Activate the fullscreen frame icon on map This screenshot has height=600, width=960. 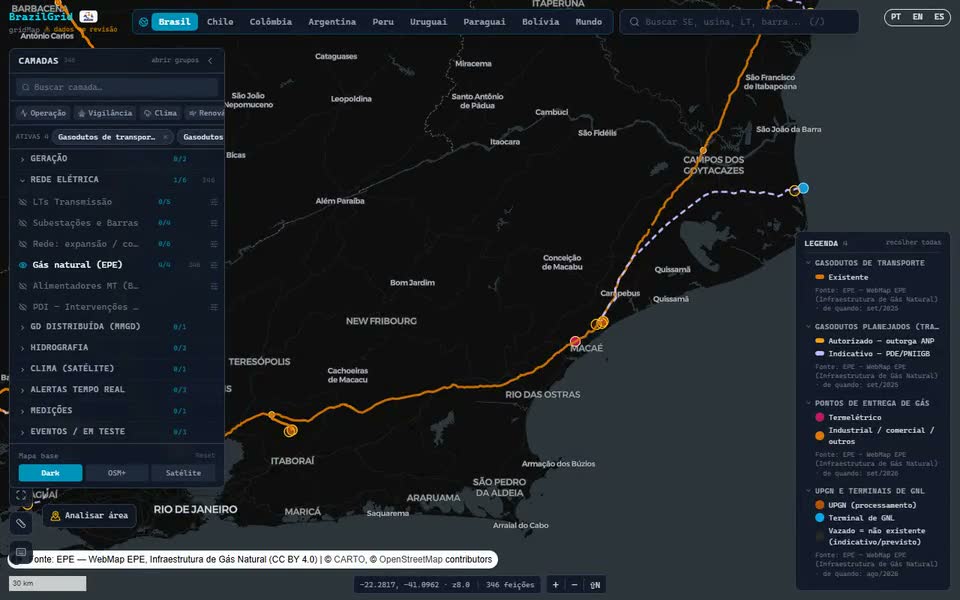21,495
